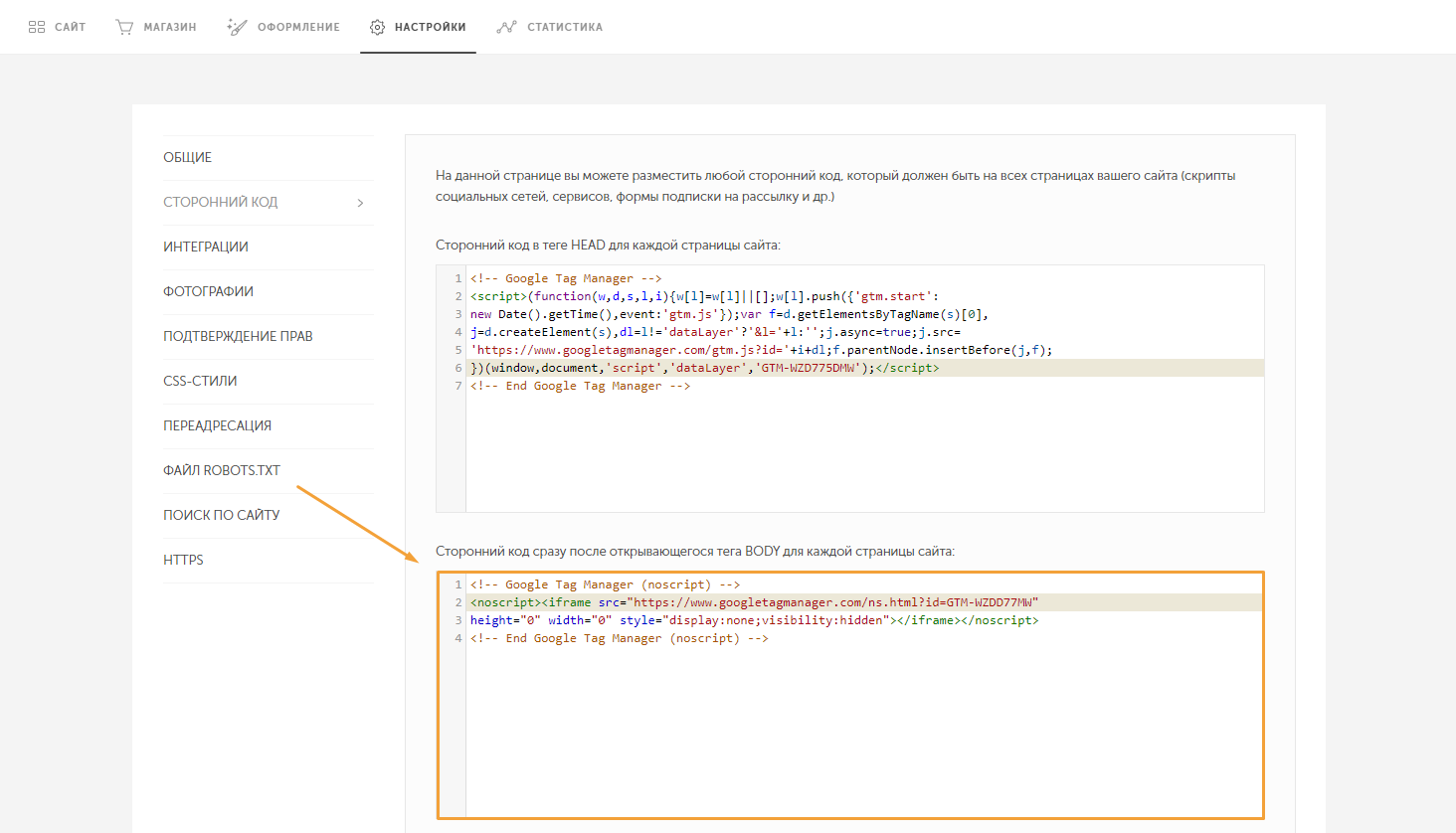
Task: Click the paintbrush icon for Оформление
Action: coord(237,27)
